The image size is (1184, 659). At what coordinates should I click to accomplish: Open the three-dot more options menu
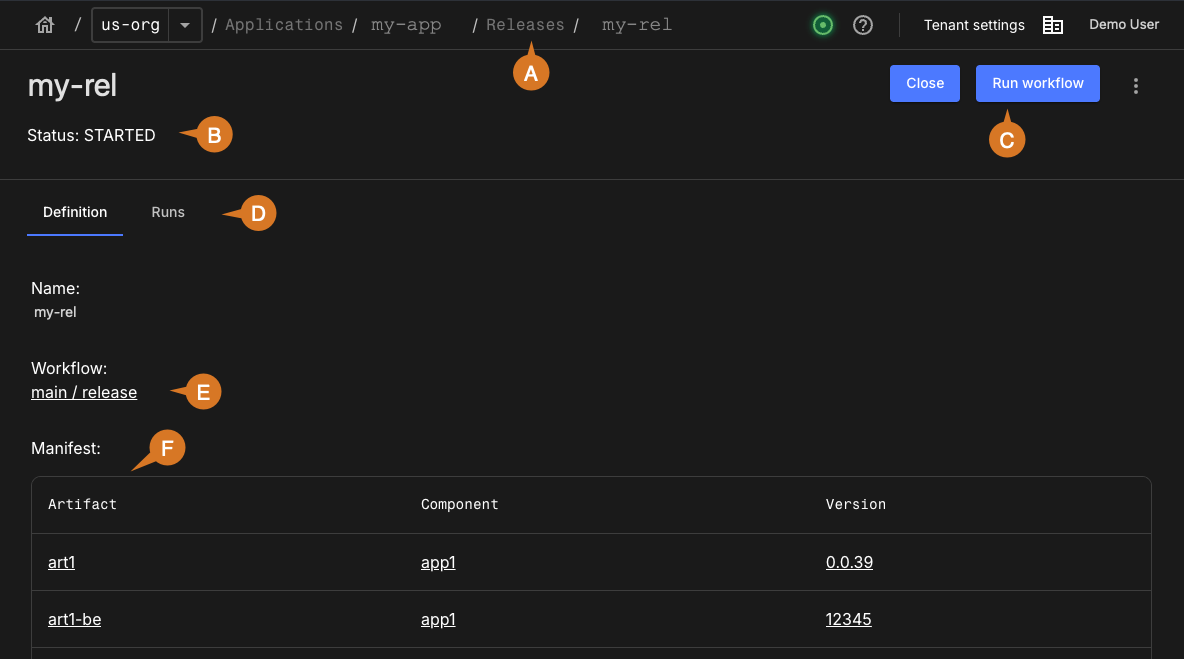1135,85
